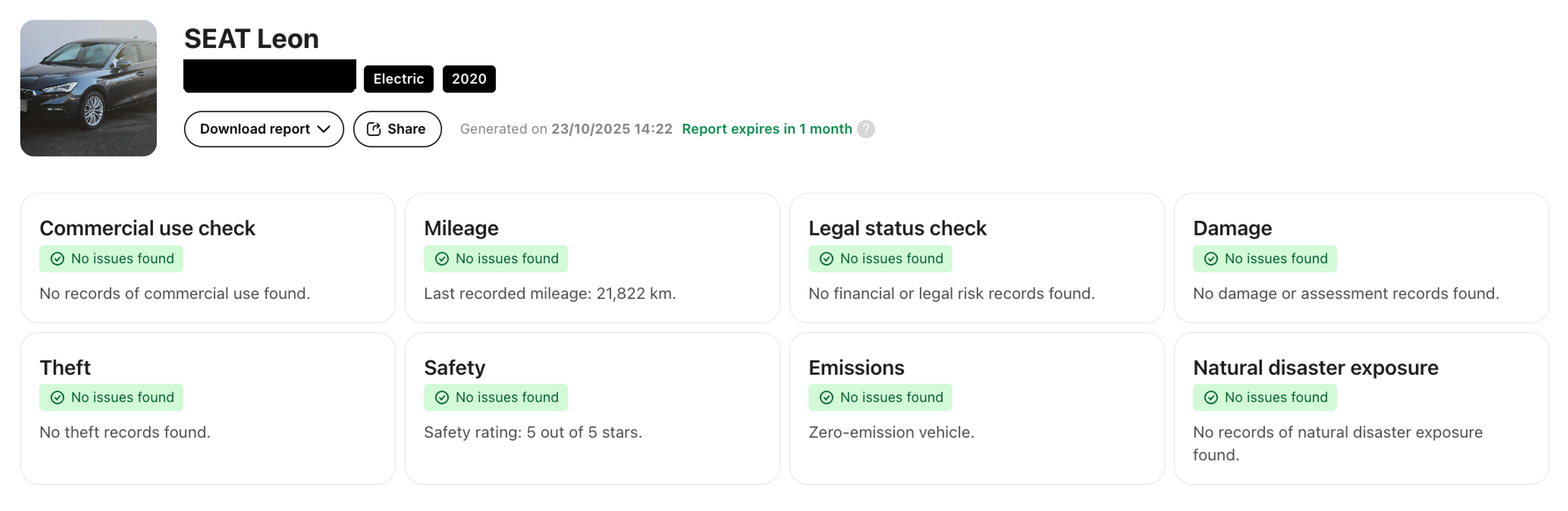Click 'No records of commercial use found.'

pyautogui.click(x=175, y=294)
